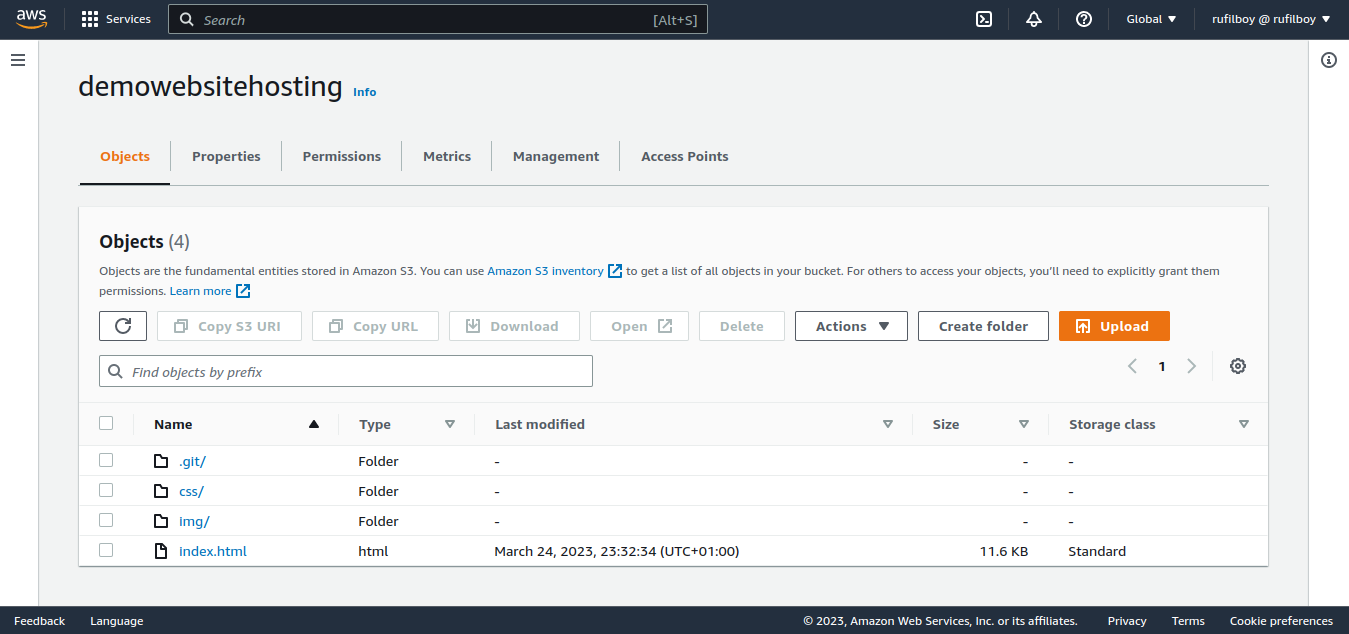1349x634 pixels.
Task: Open the AWS home logo
Action: pyautogui.click(x=31, y=19)
